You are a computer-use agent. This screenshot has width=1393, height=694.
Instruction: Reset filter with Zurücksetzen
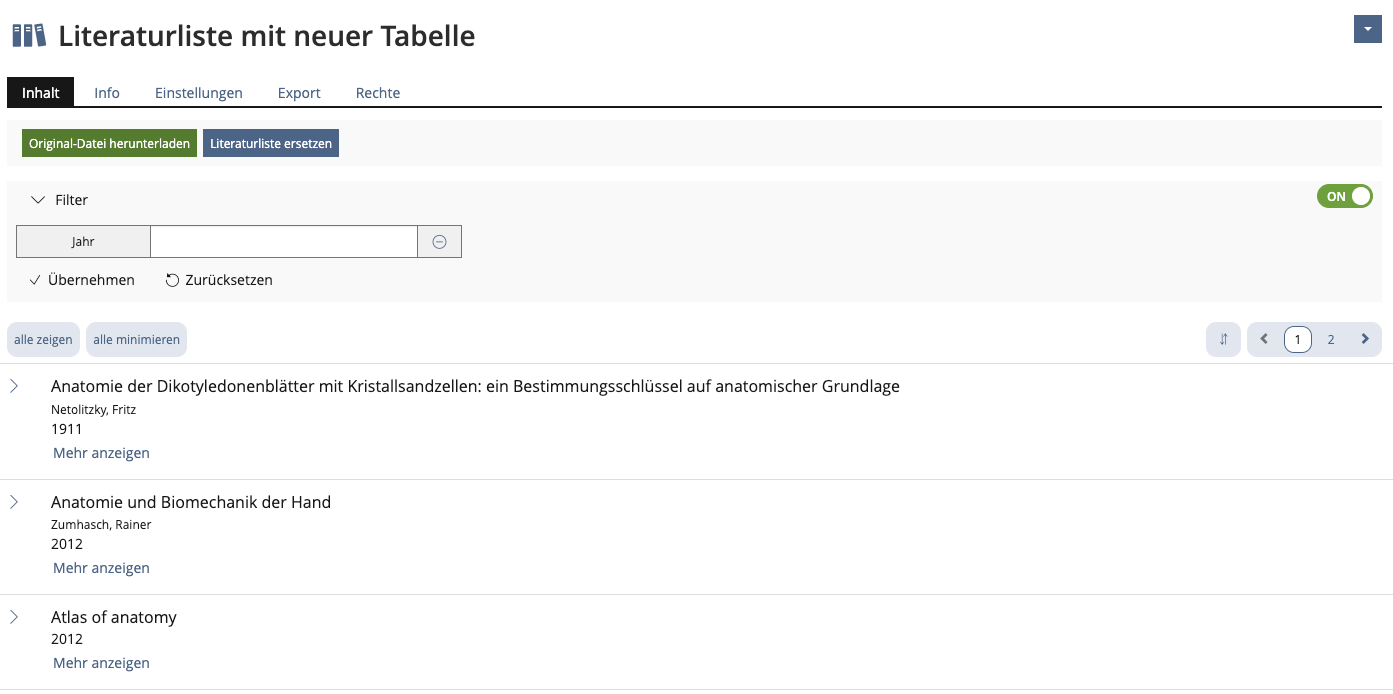click(x=219, y=280)
